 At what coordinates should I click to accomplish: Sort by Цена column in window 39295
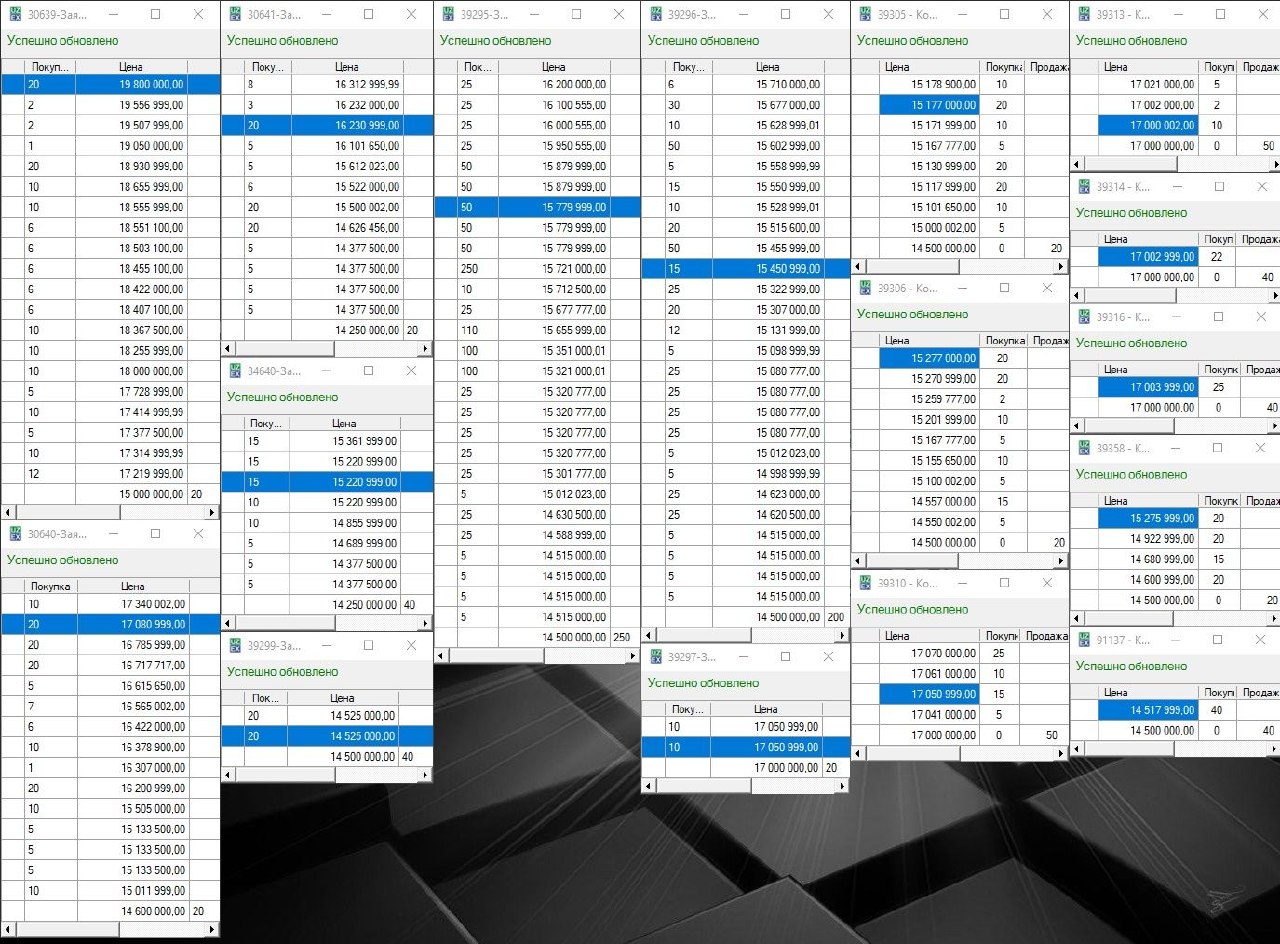[553, 67]
